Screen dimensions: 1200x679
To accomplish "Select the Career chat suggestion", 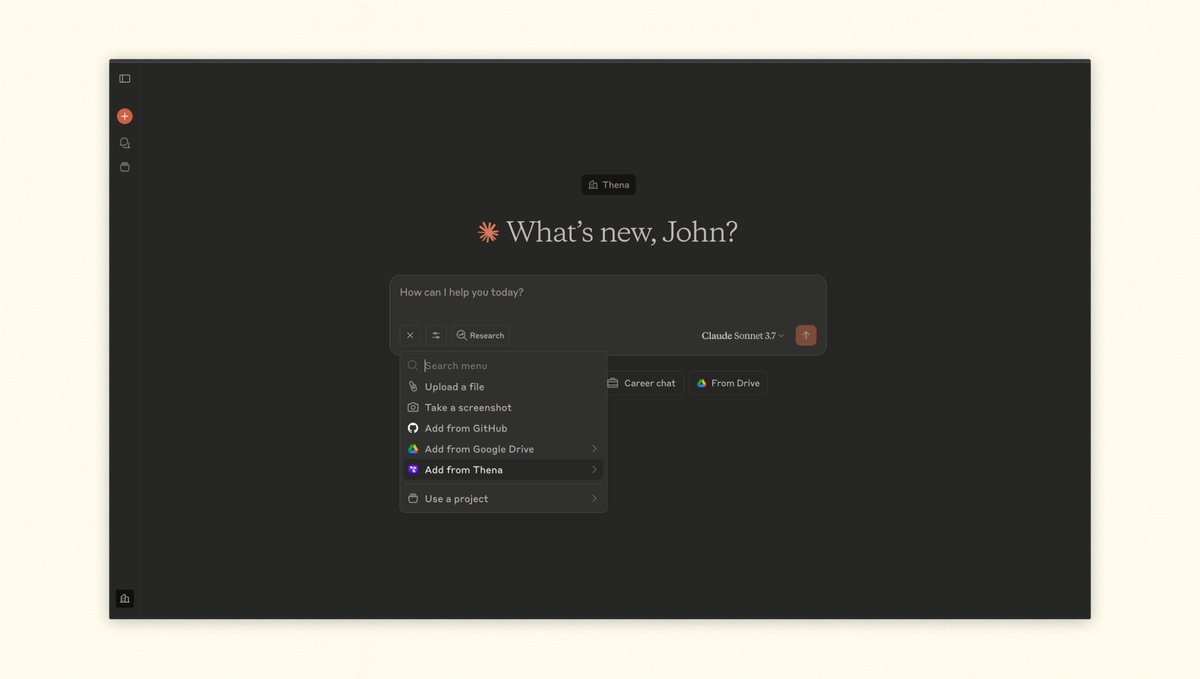I will tap(643, 383).
